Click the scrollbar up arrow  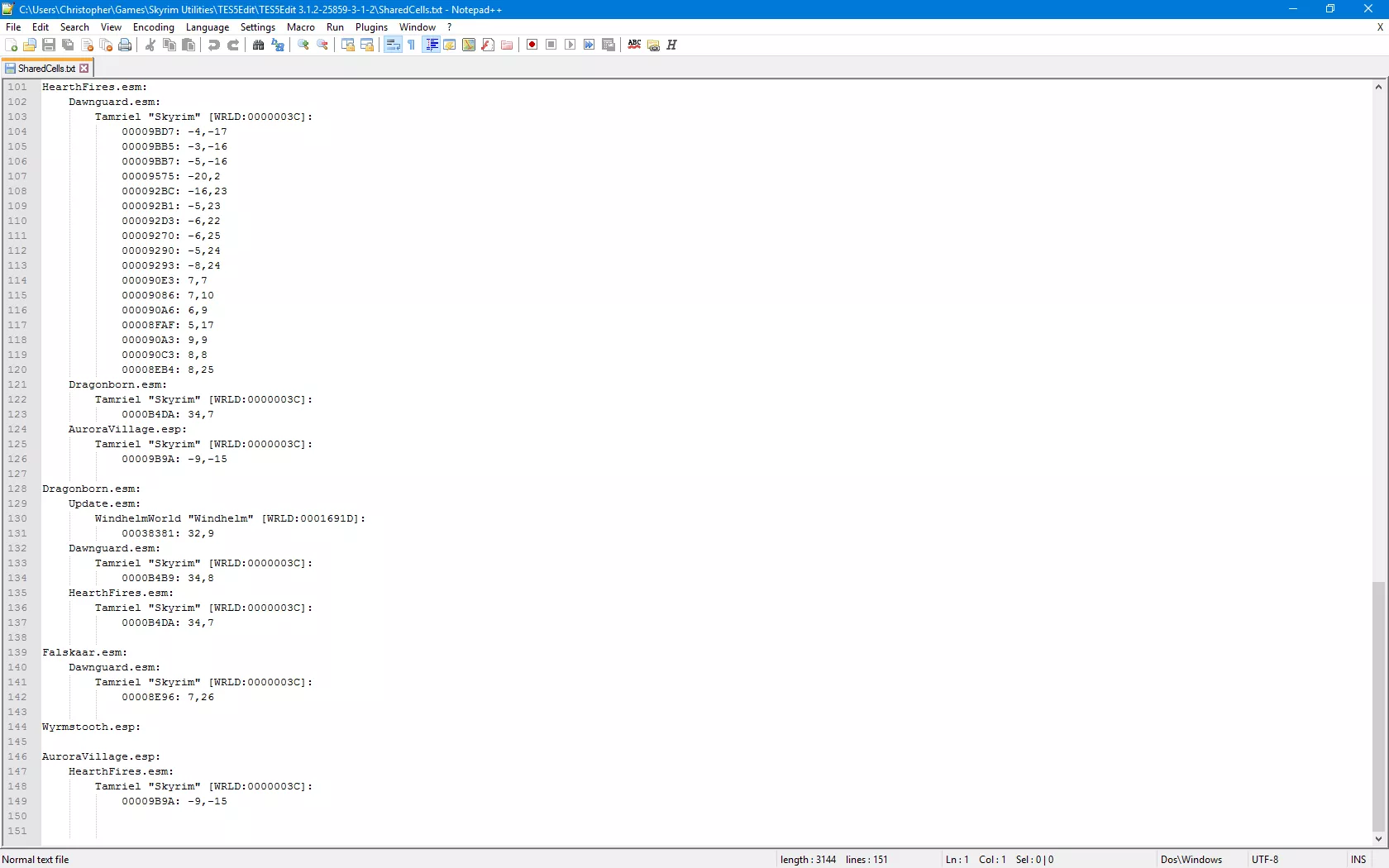pyautogui.click(x=1378, y=87)
